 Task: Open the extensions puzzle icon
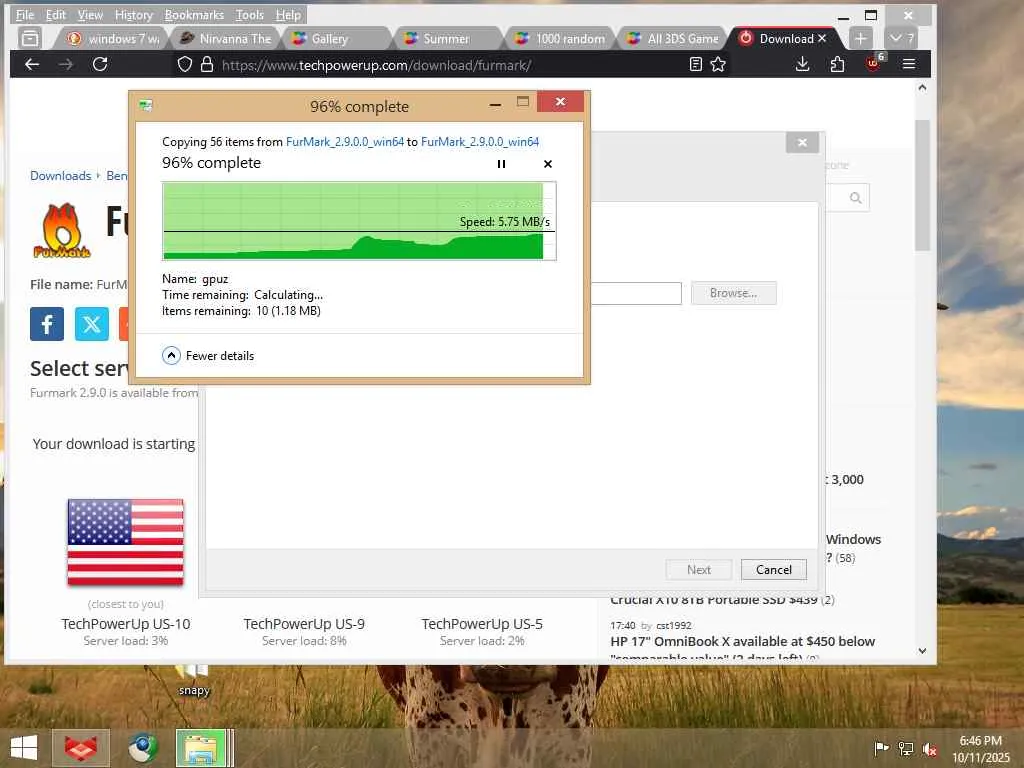click(837, 64)
